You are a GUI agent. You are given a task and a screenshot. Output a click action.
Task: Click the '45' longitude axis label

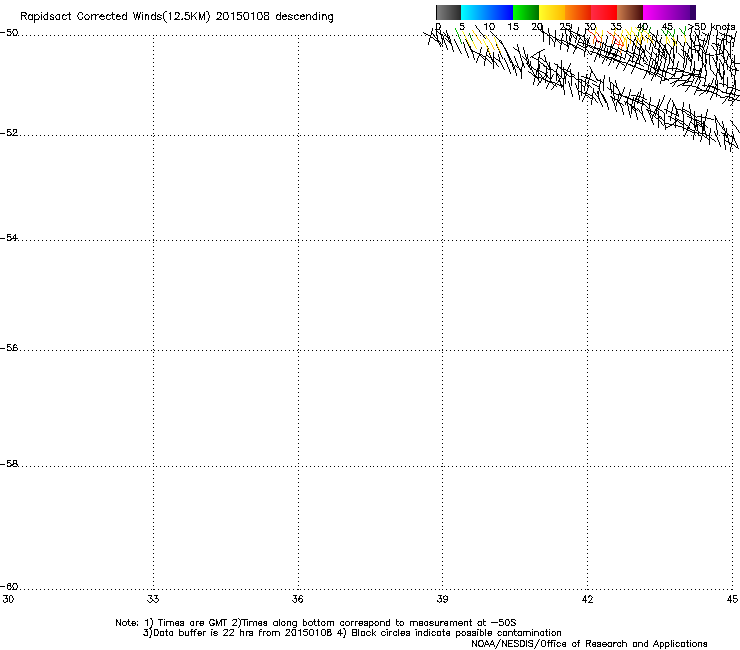732,599
